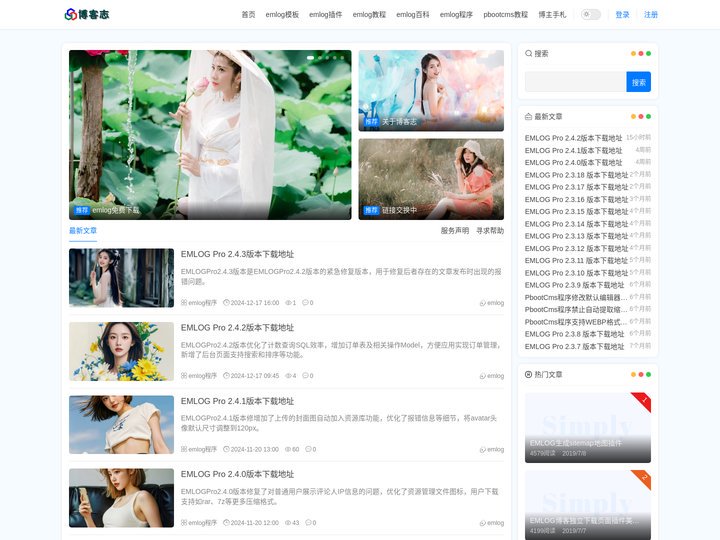Open sidebar link EMLOG Pro 2.3.9 版本下载地址
720x540 pixels.
574,285
